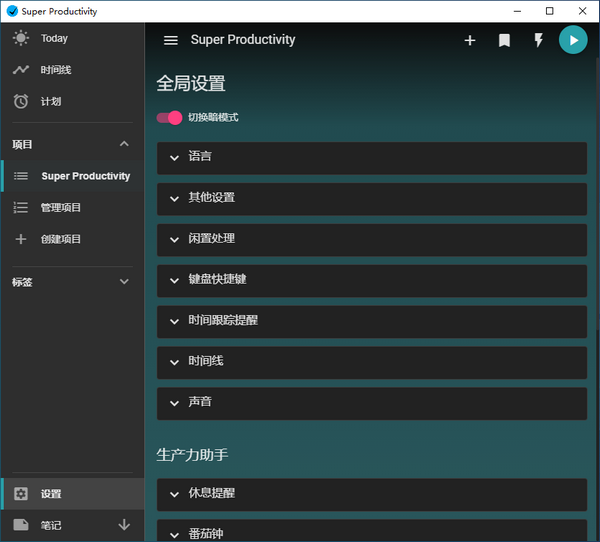This screenshot has height=542, width=600.
Task: Open the 时间线 item in sidebar
Action: 56,70
